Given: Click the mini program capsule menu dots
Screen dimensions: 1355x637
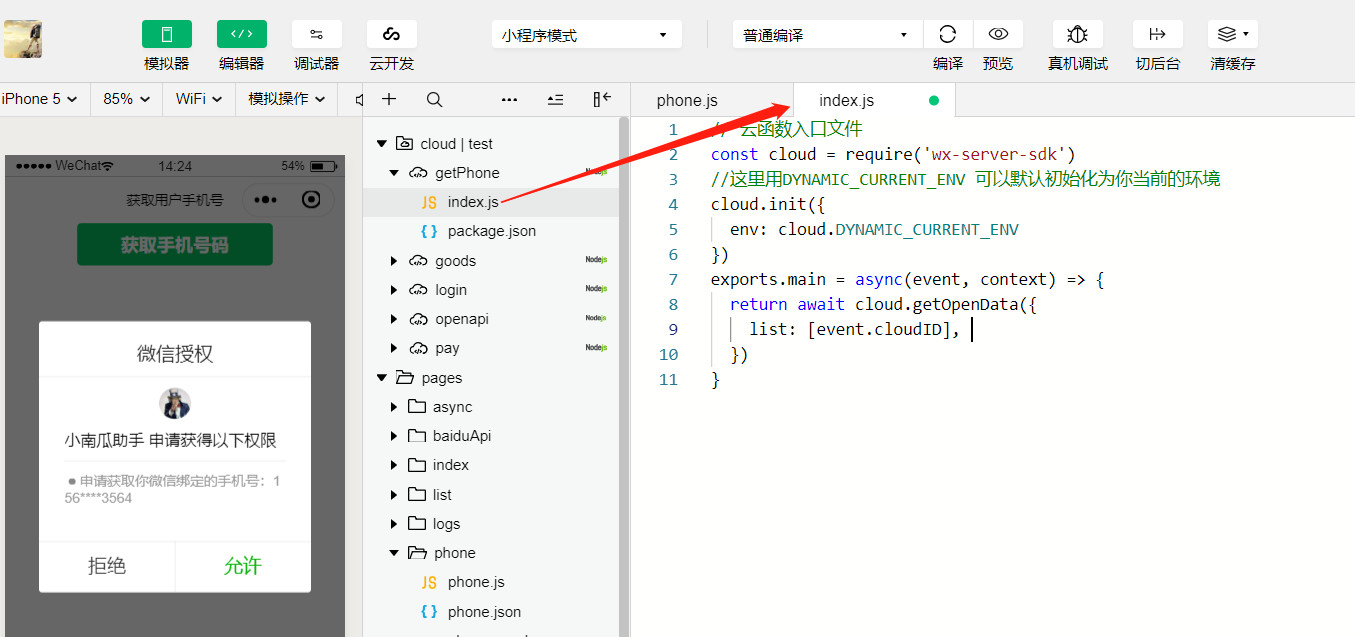Looking at the screenshot, I should pyautogui.click(x=265, y=200).
